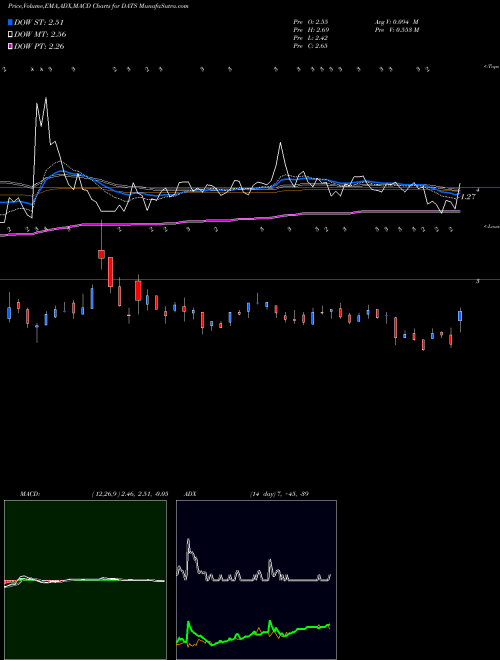Click the blue DOW ST legend swatch
The height and width of the screenshot is (660, 500).
pyautogui.click(x=10, y=22)
